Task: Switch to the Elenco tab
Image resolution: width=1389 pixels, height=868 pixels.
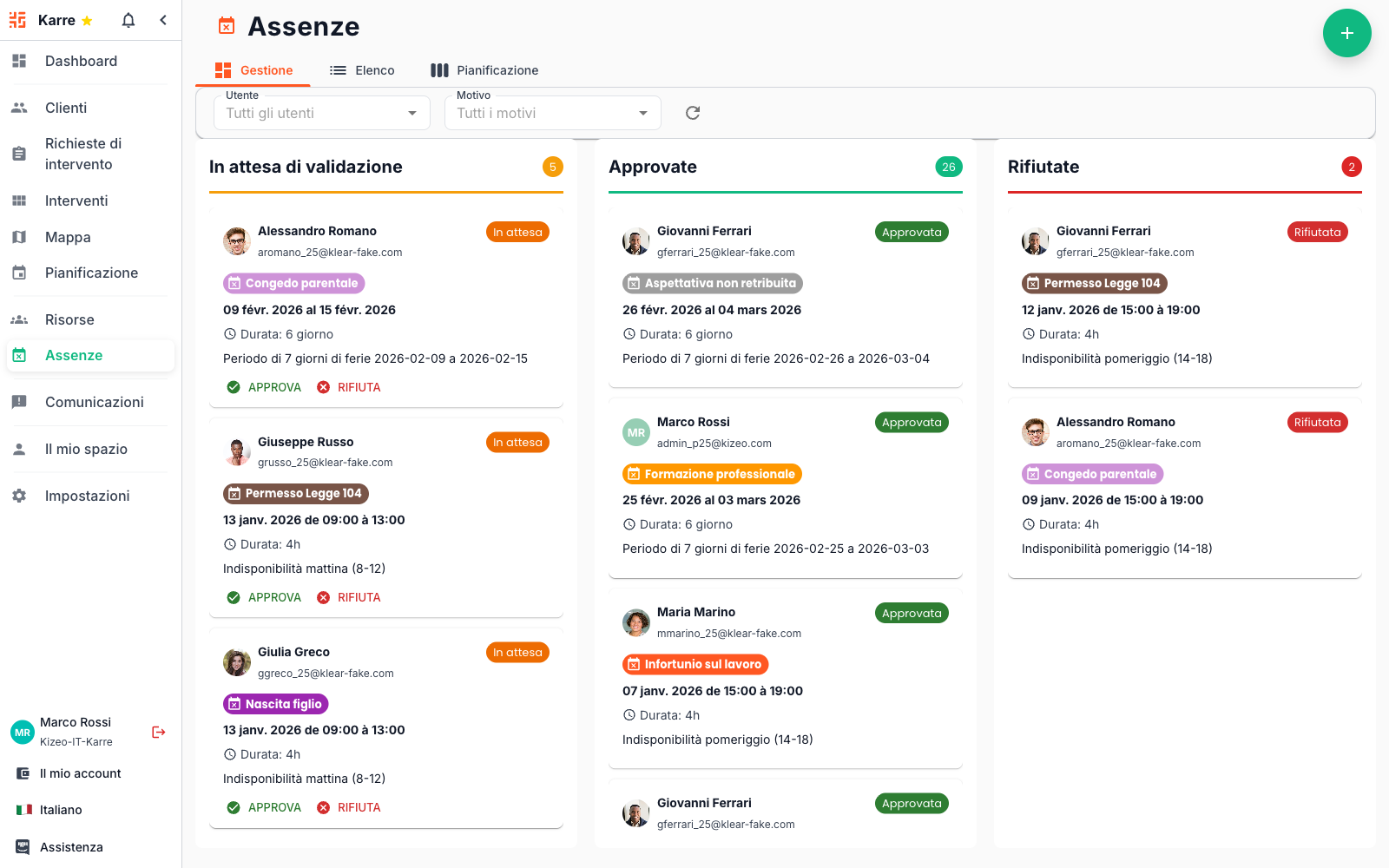Action: [x=363, y=69]
